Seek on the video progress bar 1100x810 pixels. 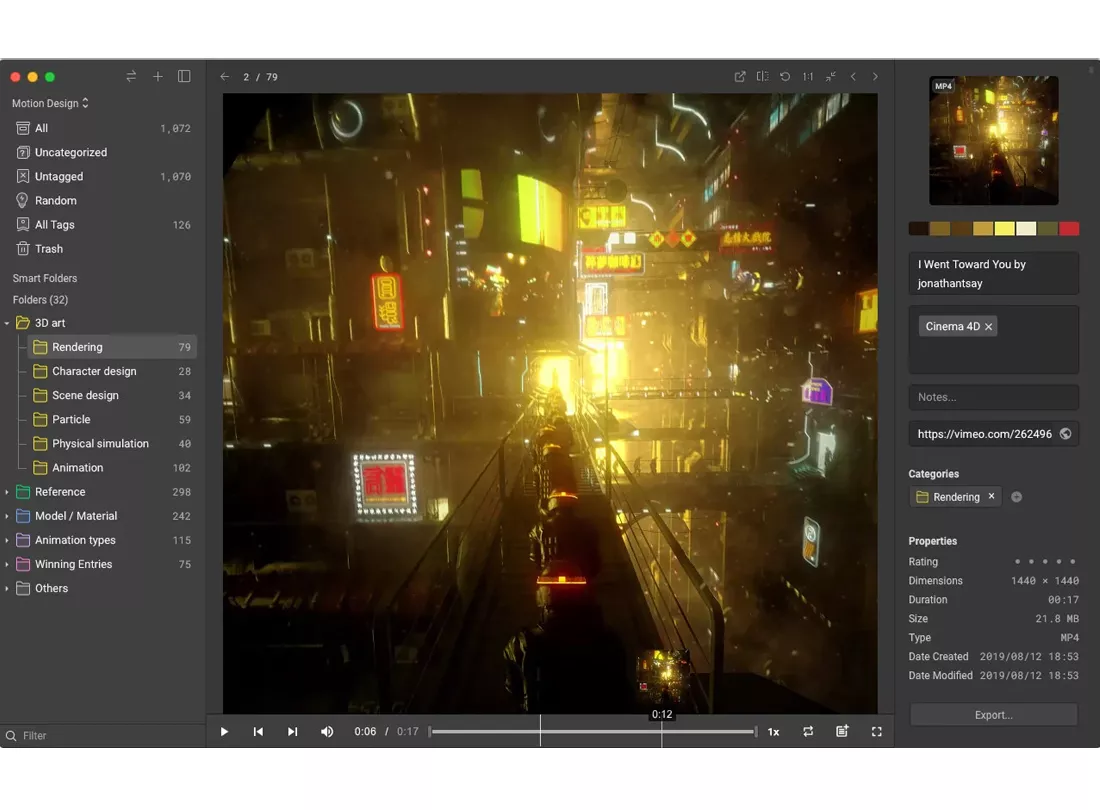[x=593, y=731]
